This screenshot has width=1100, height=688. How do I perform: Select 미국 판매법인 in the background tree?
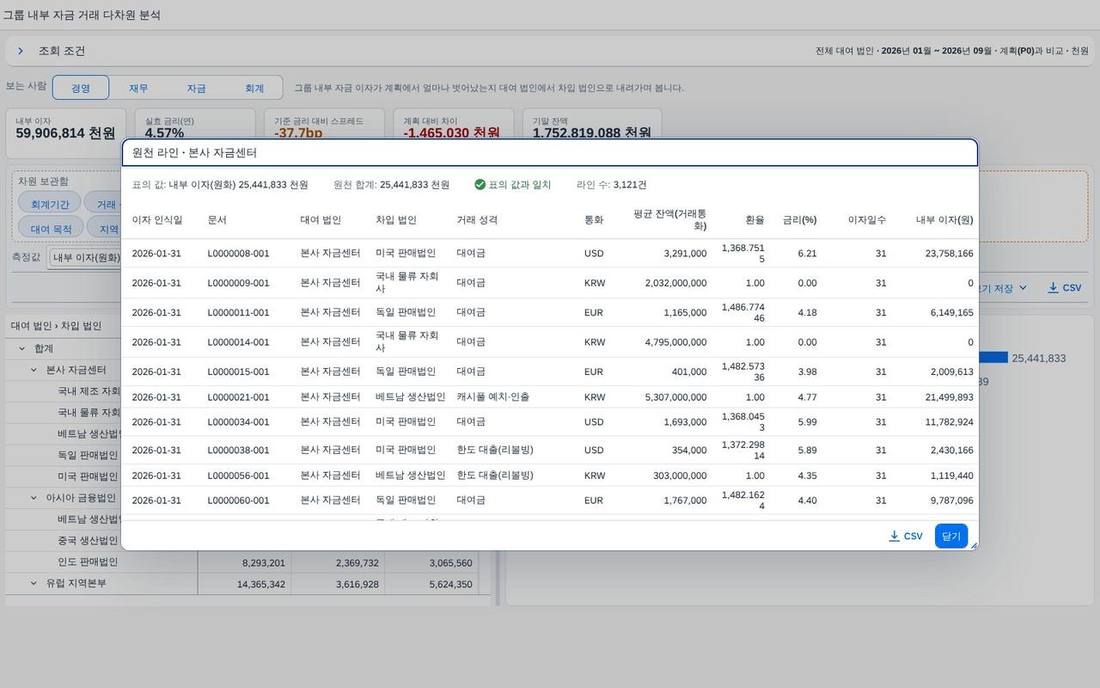(x=88, y=476)
